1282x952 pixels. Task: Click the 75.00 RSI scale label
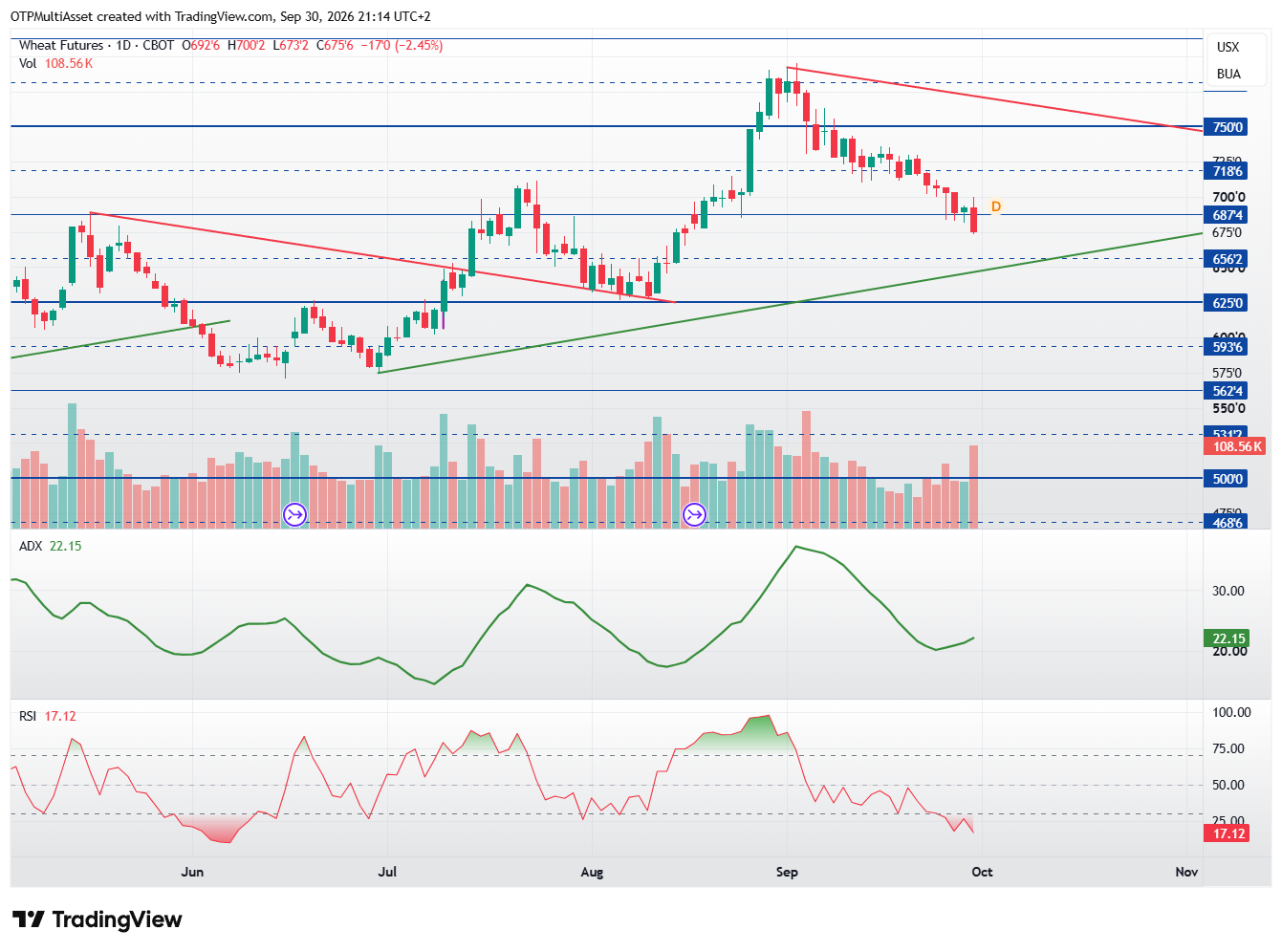click(x=1228, y=748)
